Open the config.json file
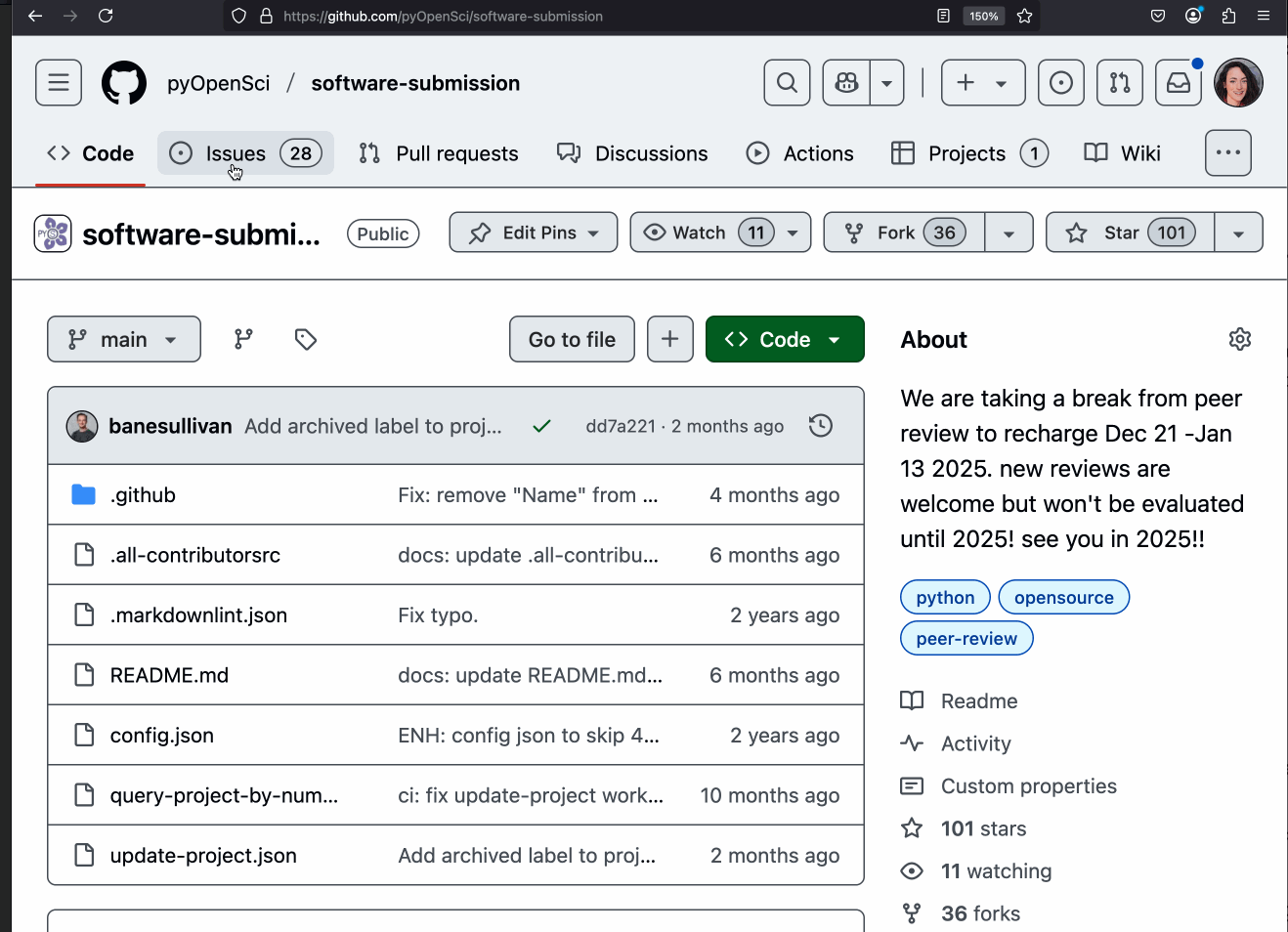The height and width of the screenshot is (932, 1288). tap(162, 736)
